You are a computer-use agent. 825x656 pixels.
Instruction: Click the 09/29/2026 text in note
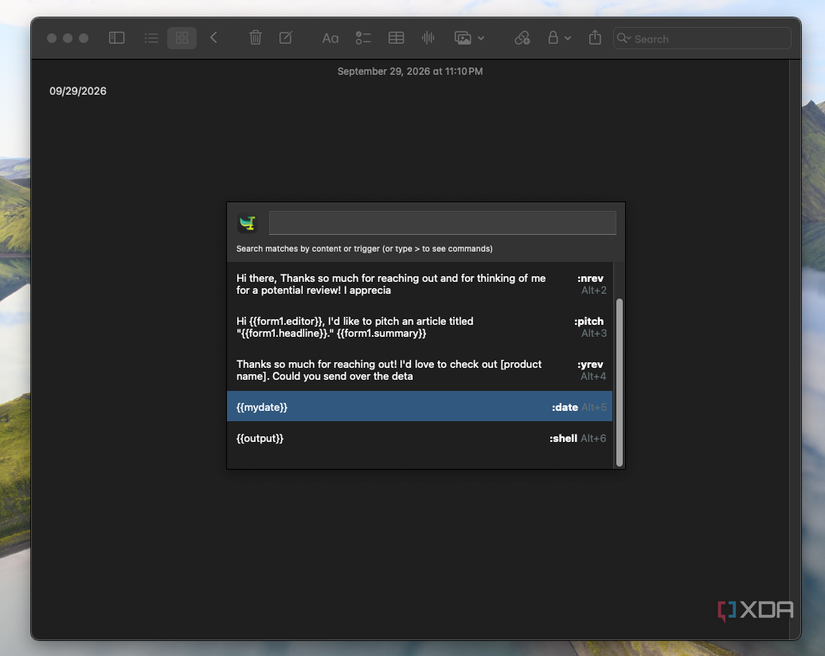coord(78,91)
